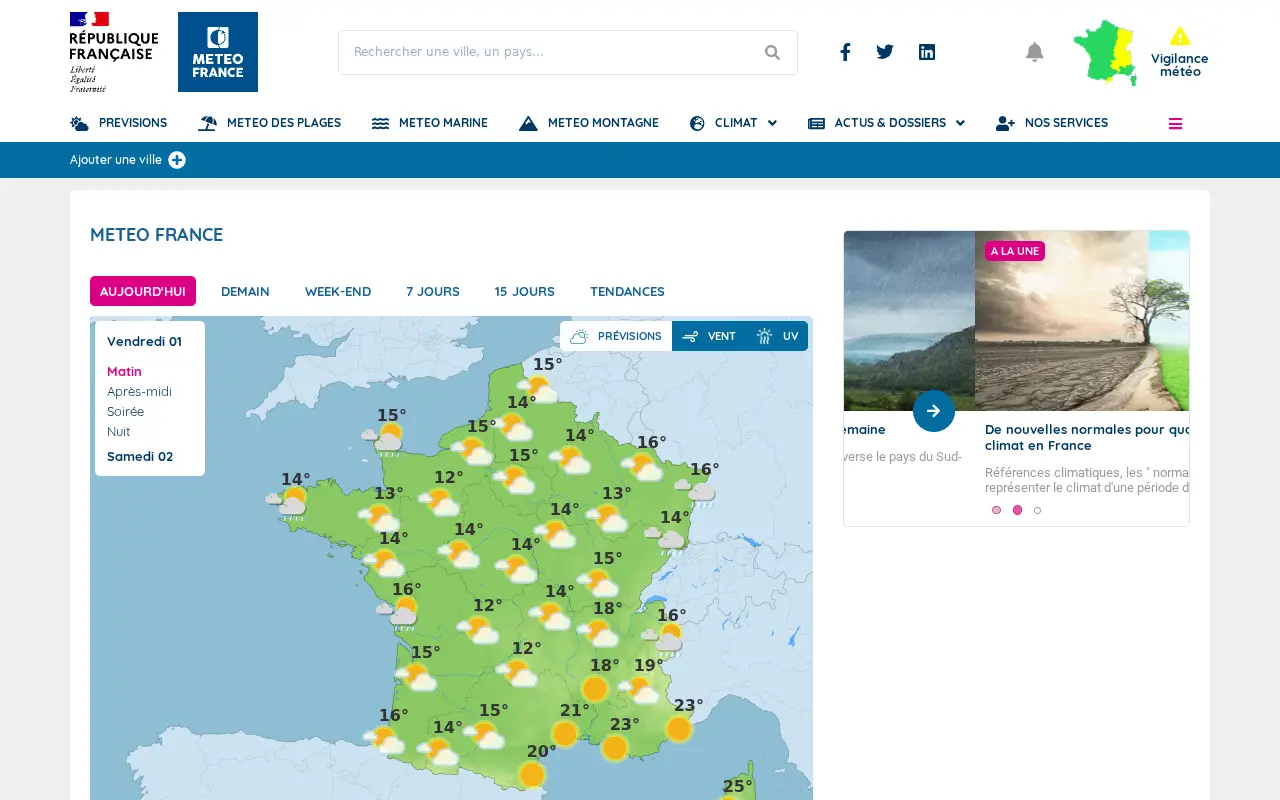1280x800 pixels.
Task: Open the Twitter social link
Action: [885, 52]
